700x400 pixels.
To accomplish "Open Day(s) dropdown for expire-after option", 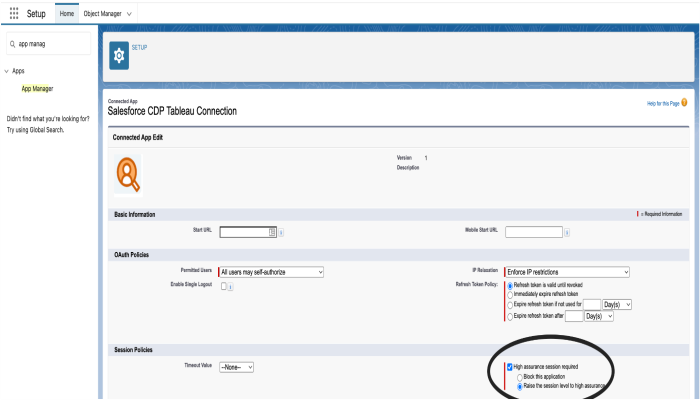I will point(599,316).
